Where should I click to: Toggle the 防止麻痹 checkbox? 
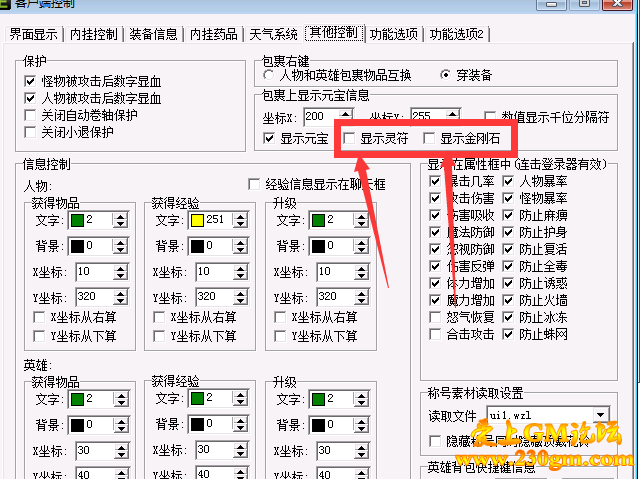pos(508,215)
